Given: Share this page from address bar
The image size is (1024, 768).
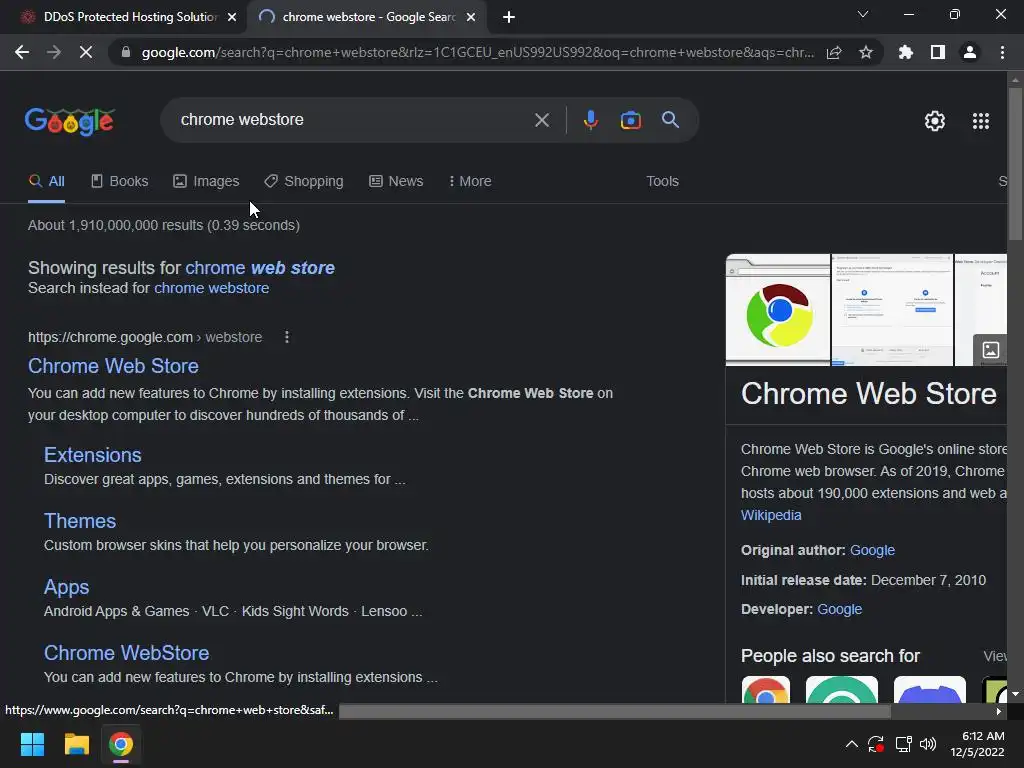Looking at the screenshot, I should (x=834, y=52).
